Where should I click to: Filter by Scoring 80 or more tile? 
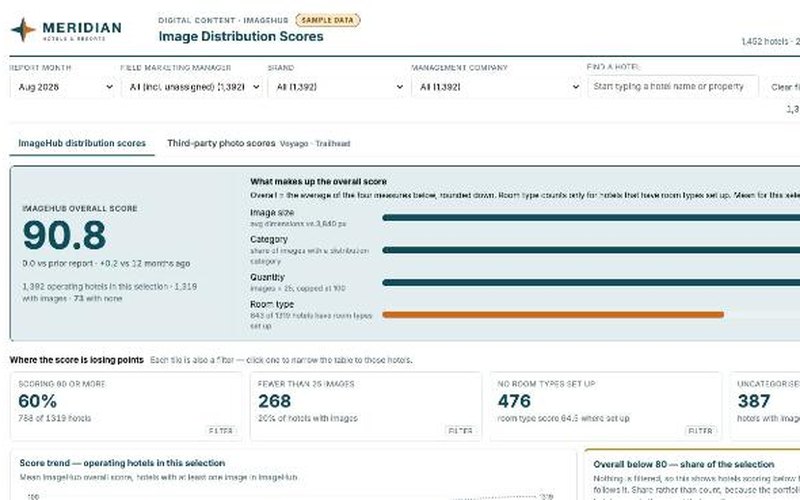point(126,406)
